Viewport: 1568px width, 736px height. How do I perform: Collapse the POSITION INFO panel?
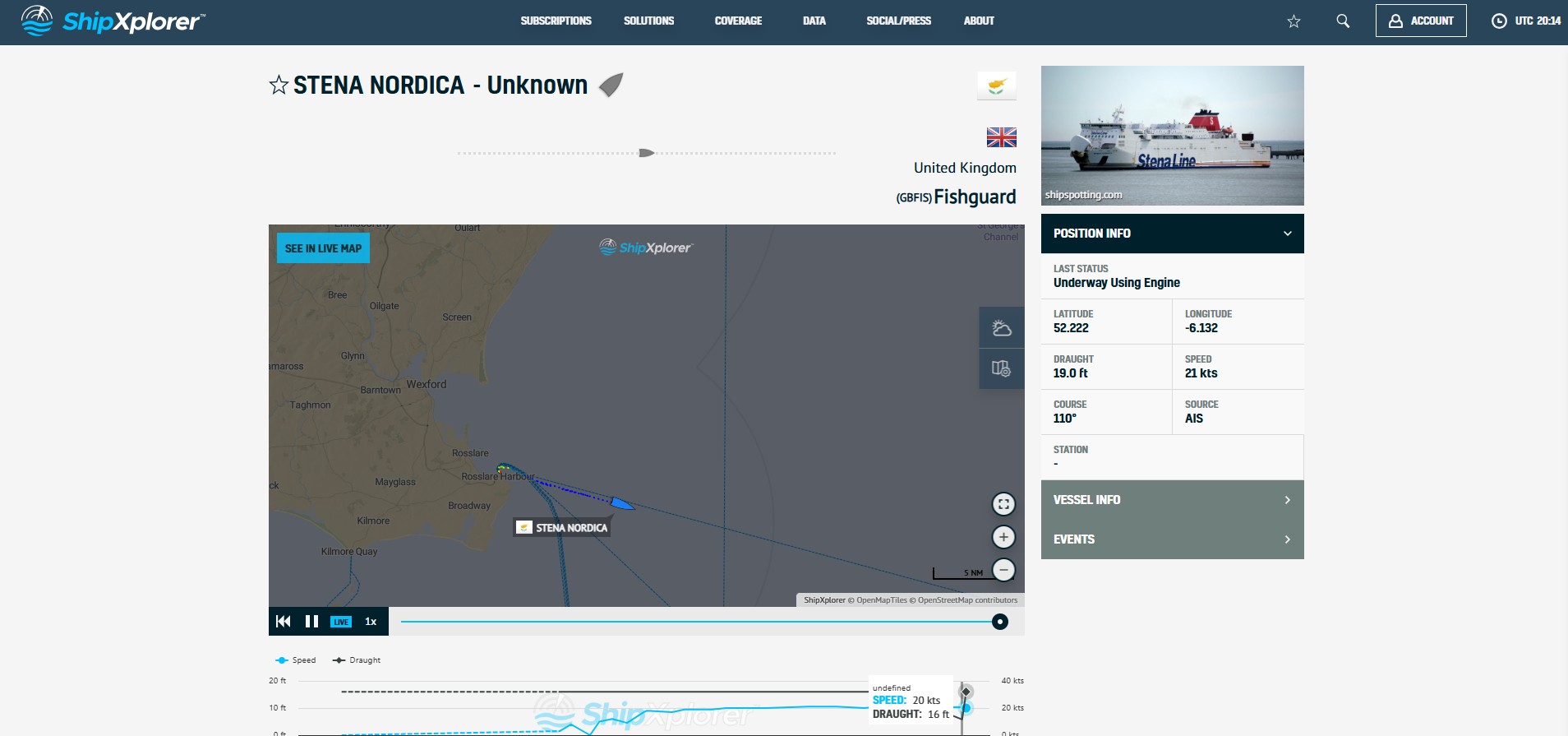click(x=1172, y=234)
